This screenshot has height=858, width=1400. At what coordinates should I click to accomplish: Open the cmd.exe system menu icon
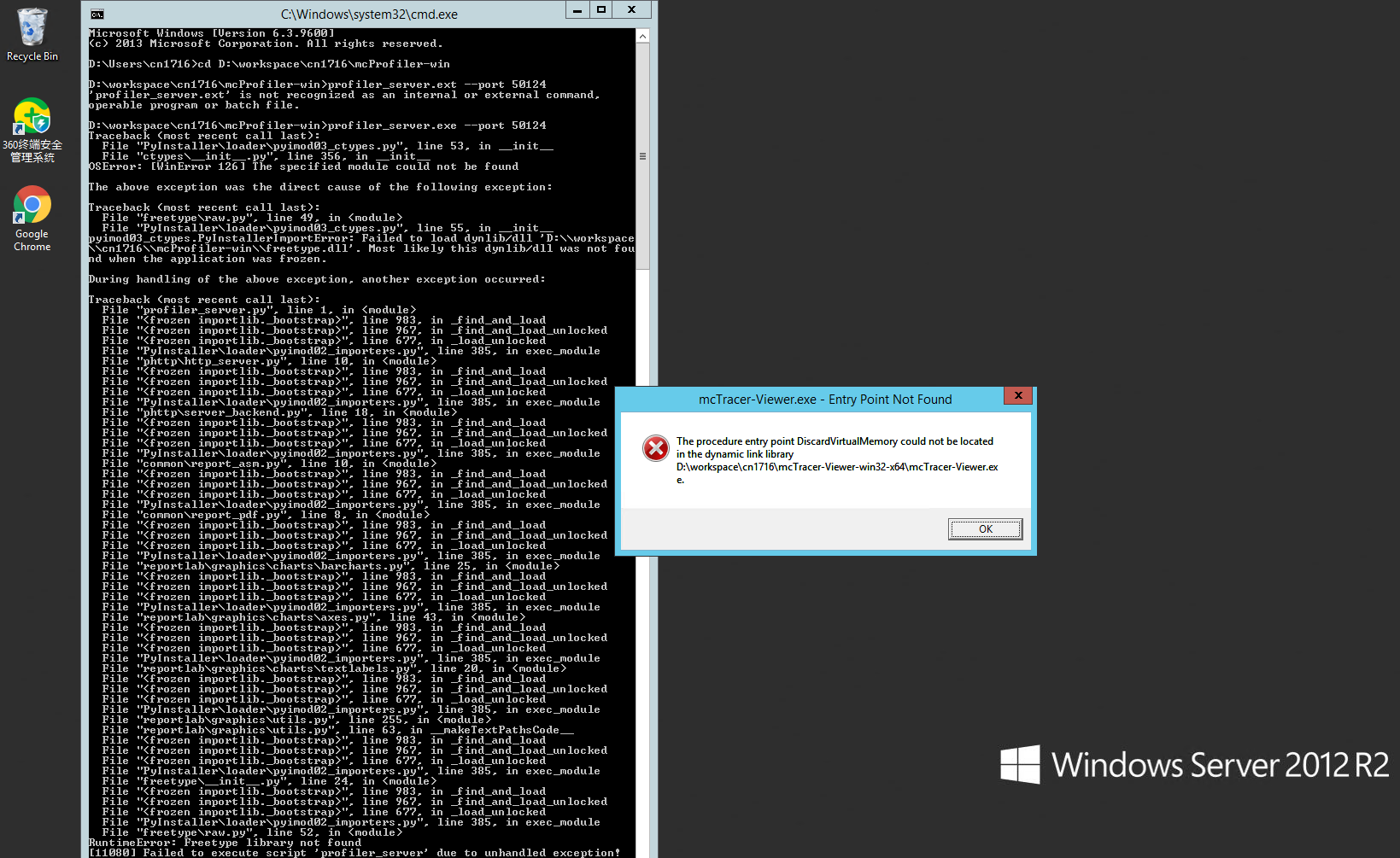pyautogui.click(x=97, y=14)
